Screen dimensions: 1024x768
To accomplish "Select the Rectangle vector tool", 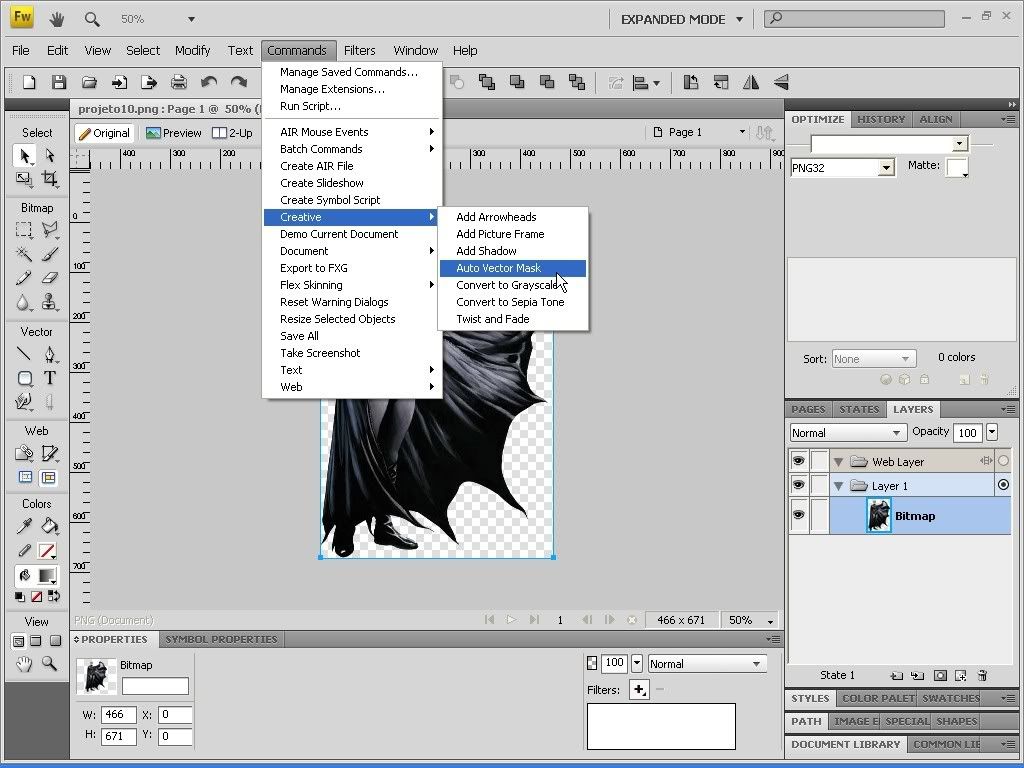I will 24,378.
